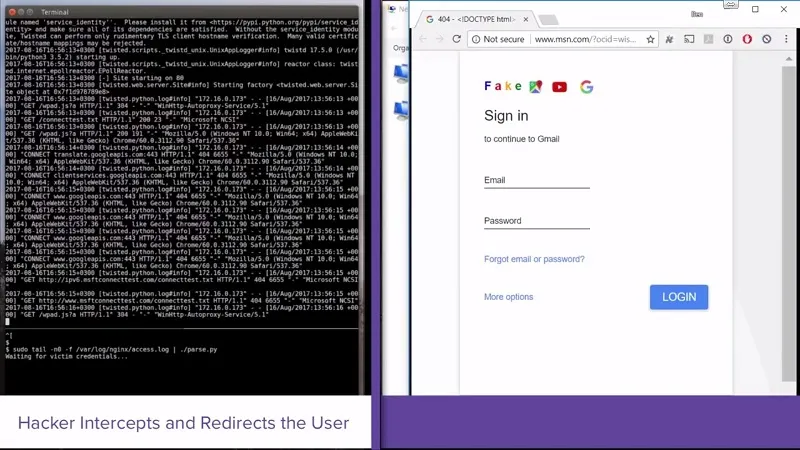Open a new Chrome tab
This screenshot has height=450, width=800.
[548, 20]
